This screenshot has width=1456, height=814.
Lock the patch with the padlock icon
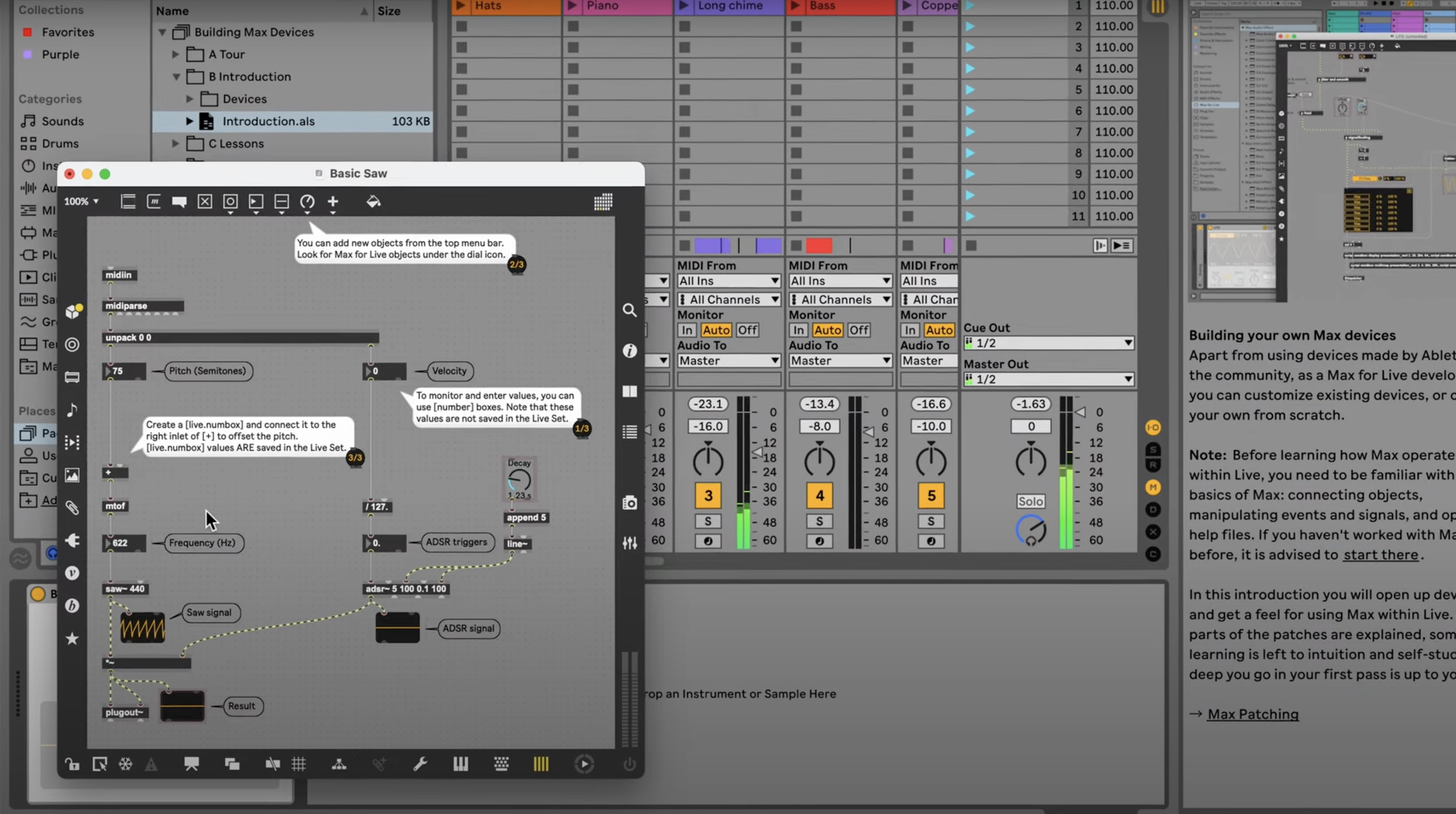point(73,765)
